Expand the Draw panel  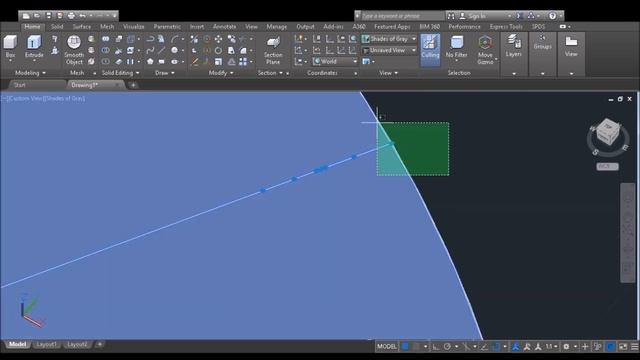[x=165, y=73]
